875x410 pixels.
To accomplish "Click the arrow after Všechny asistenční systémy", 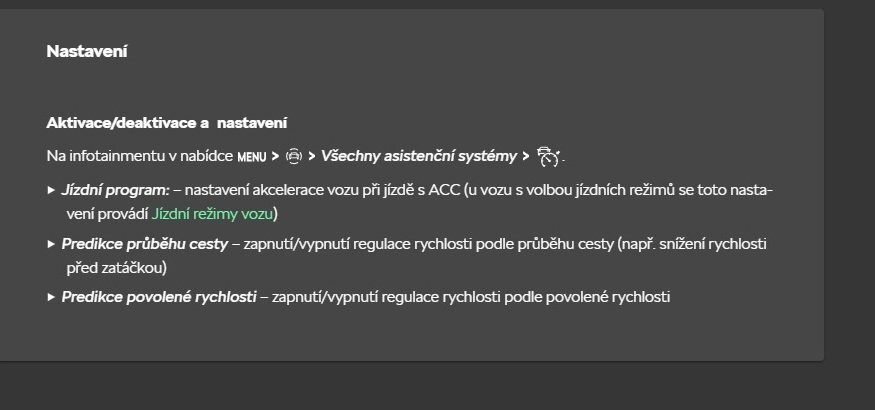I will click(x=526, y=157).
